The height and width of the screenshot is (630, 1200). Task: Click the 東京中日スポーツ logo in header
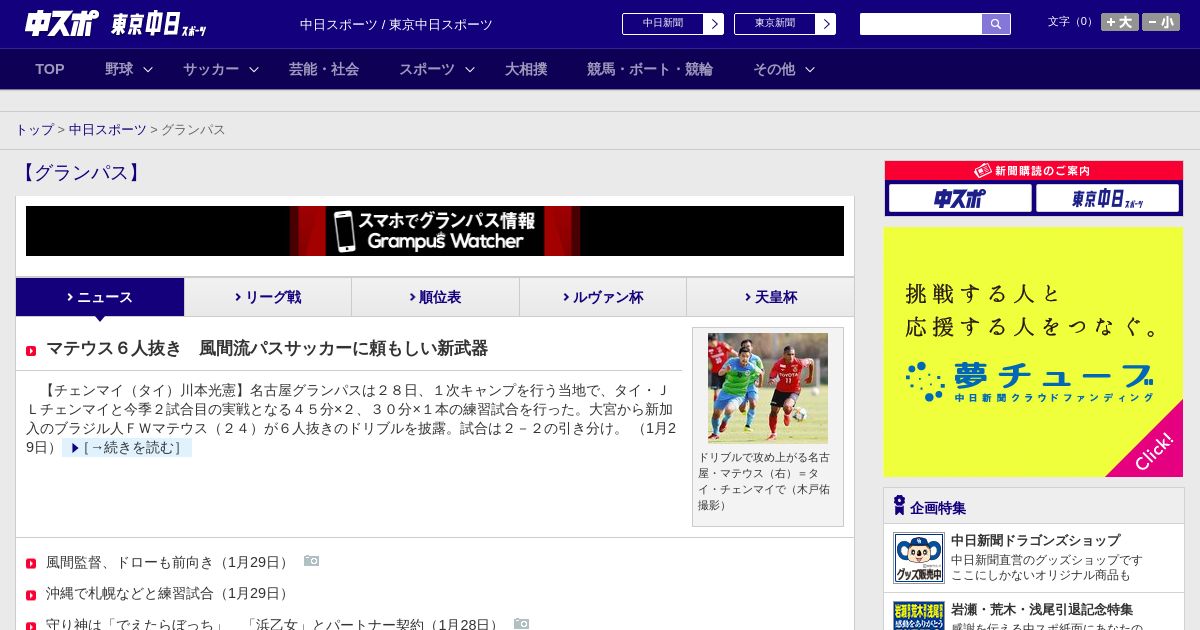click(158, 24)
